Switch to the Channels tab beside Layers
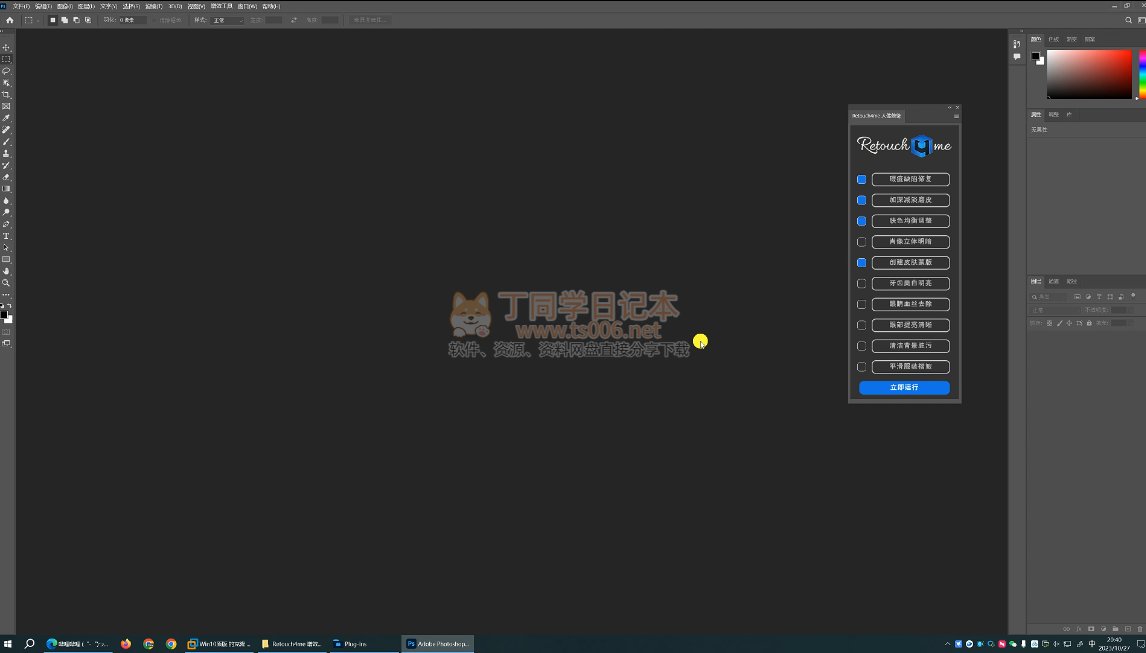The width and height of the screenshot is (1146, 653). (x=1054, y=281)
